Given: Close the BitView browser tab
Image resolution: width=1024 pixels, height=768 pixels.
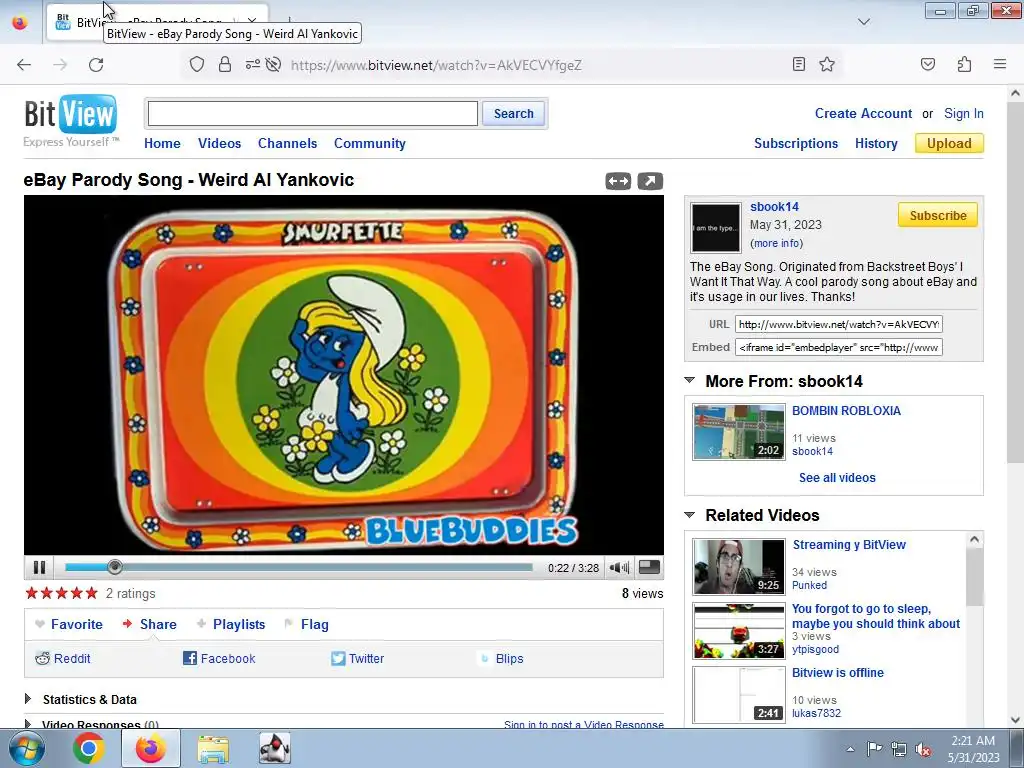Looking at the screenshot, I should (252, 22).
